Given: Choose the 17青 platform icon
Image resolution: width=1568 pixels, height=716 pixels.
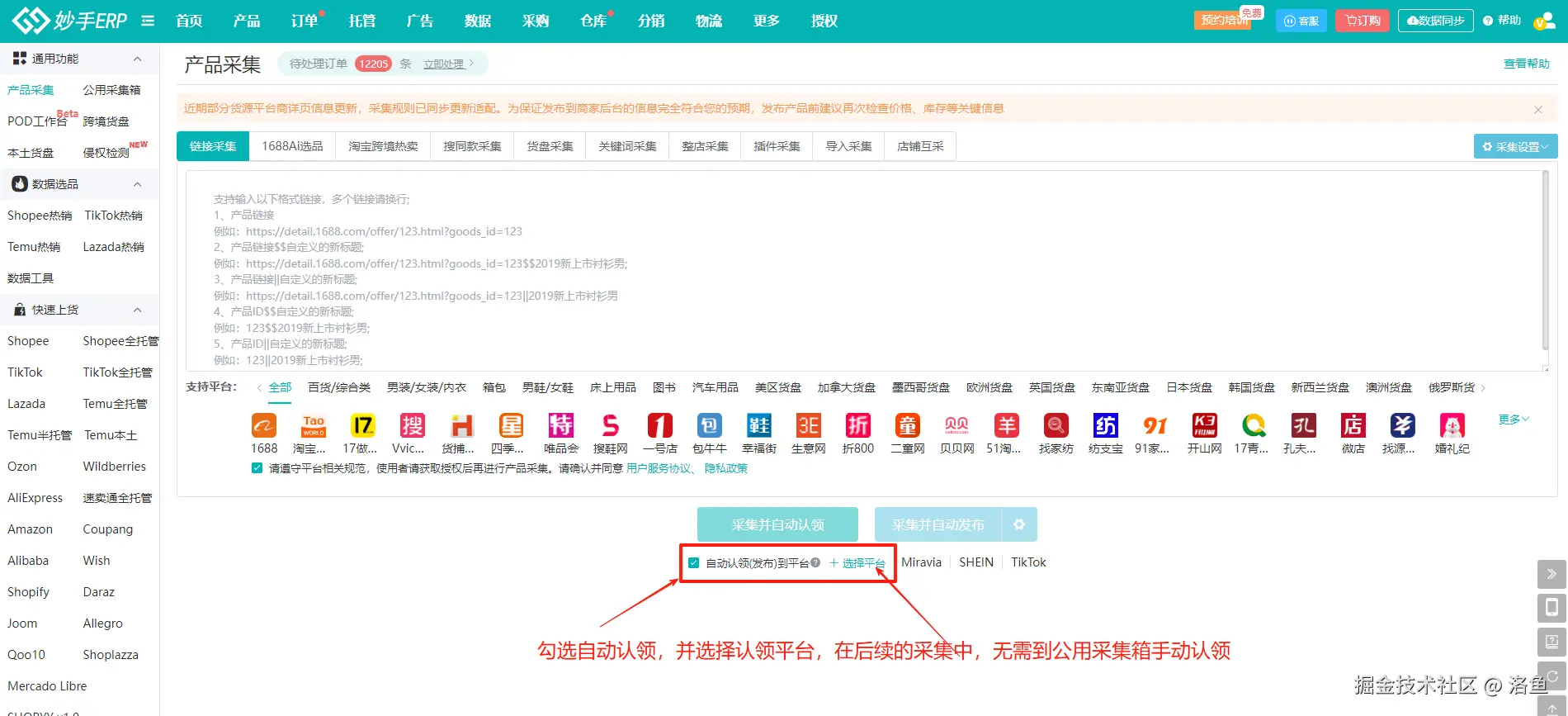Looking at the screenshot, I should [x=1254, y=425].
